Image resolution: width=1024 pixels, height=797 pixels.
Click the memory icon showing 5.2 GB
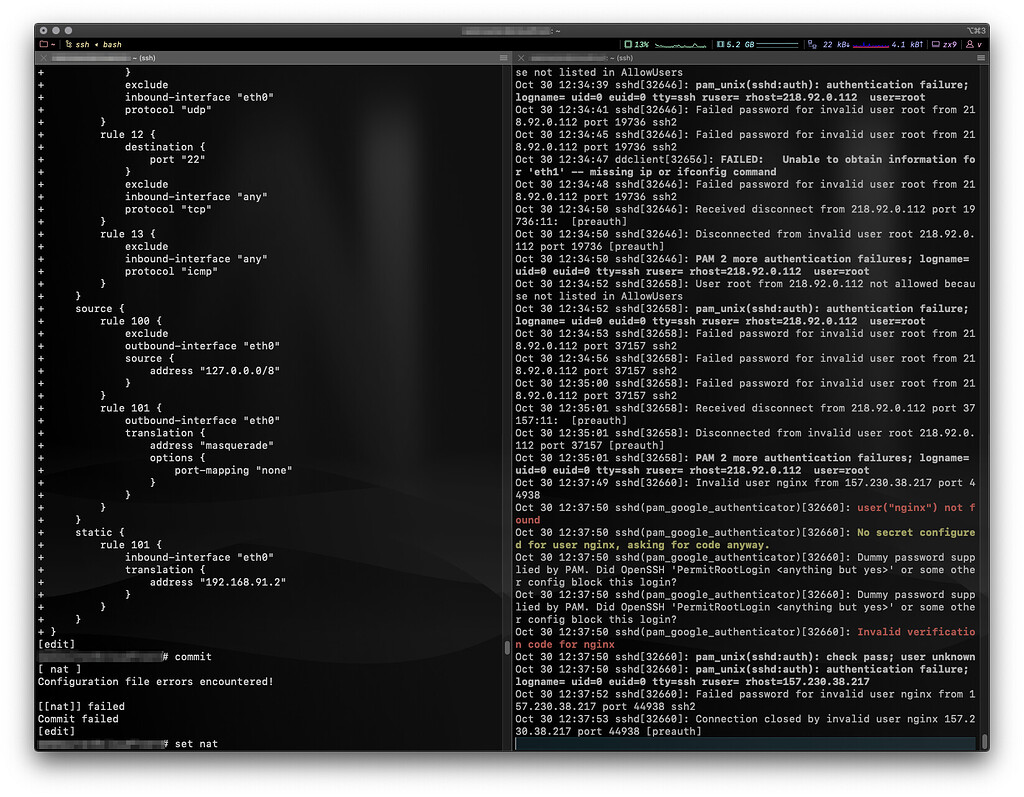[x=720, y=45]
